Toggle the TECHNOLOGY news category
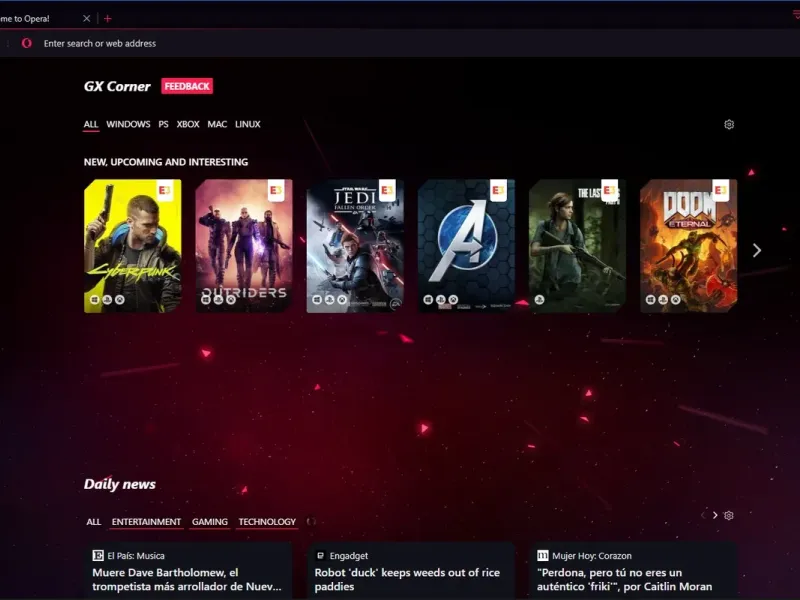 click(x=267, y=522)
